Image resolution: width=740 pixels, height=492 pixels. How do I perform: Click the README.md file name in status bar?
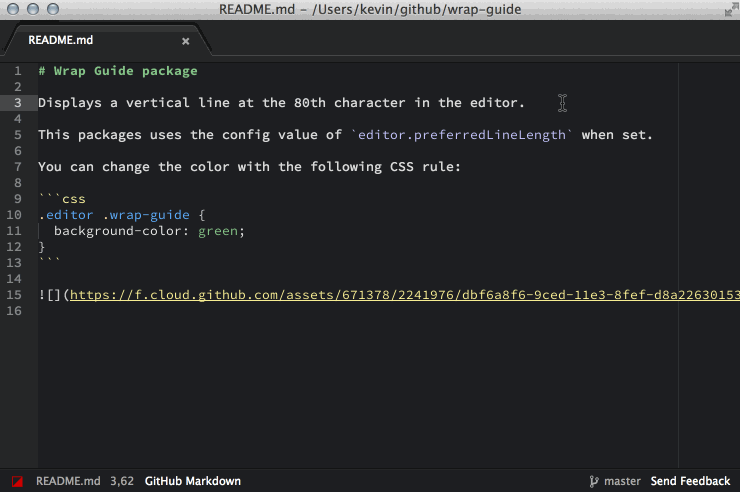[68, 481]
